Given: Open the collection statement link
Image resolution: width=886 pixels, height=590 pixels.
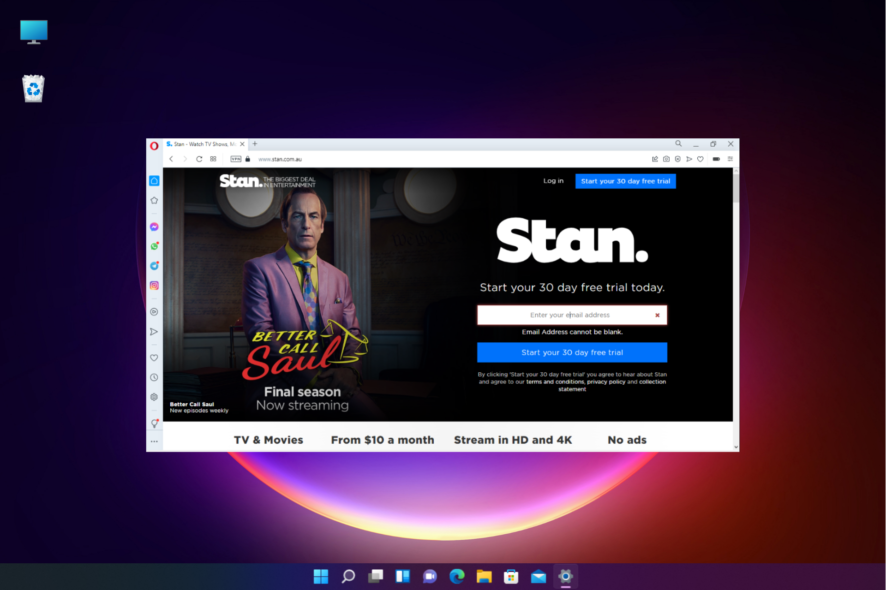Looking at the screenshot, I should (613, 385).
